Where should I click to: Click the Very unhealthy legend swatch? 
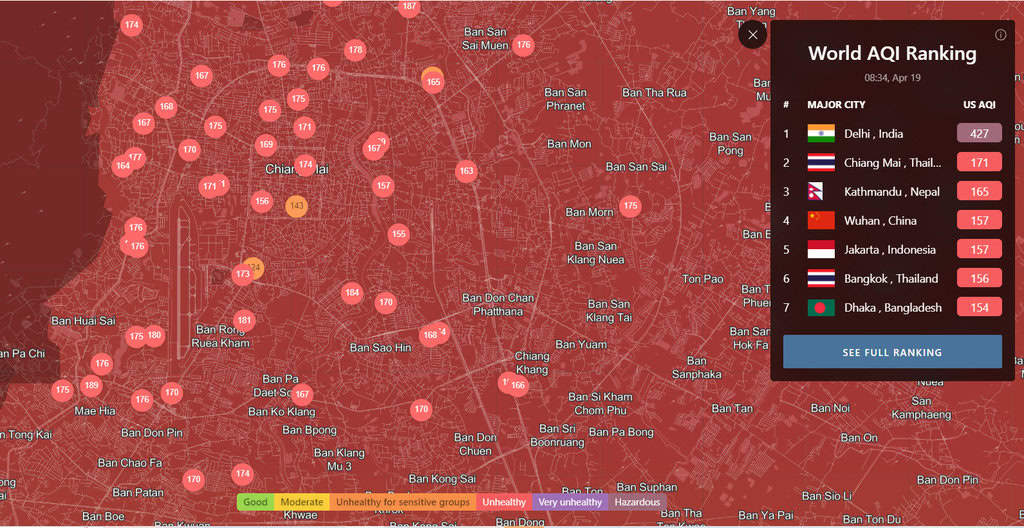click(x=570, y=502)
